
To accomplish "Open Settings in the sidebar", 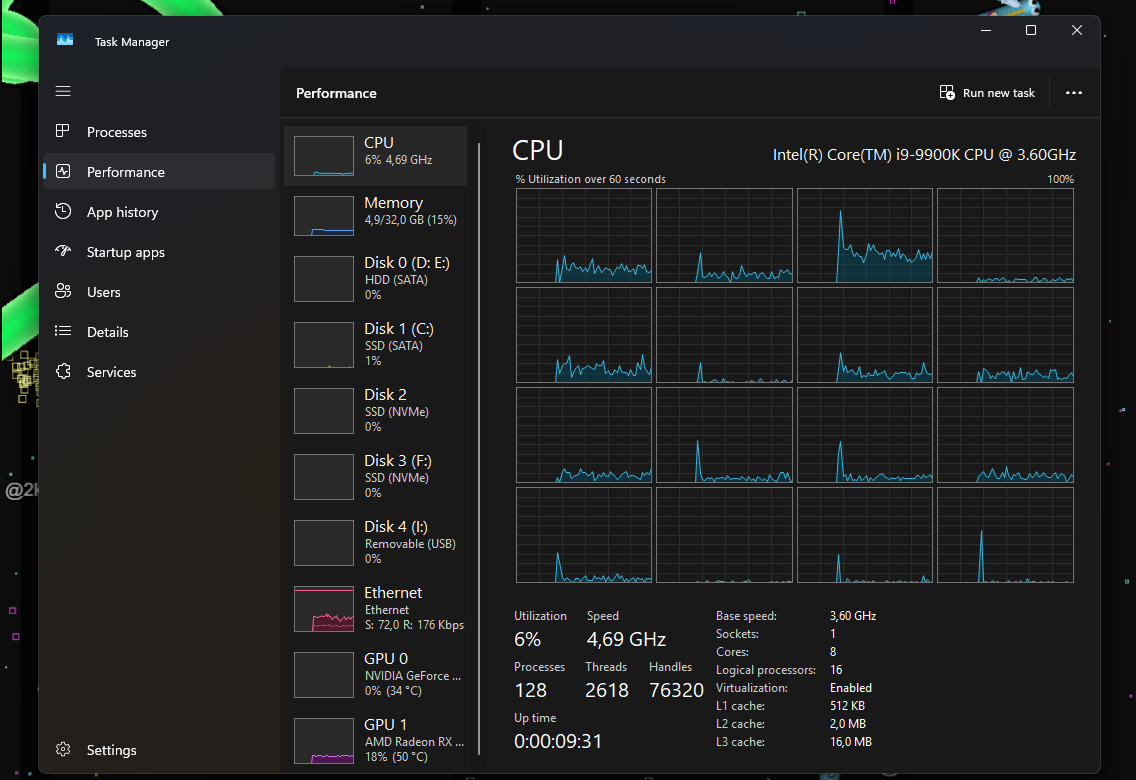I will tap(159, 750).
